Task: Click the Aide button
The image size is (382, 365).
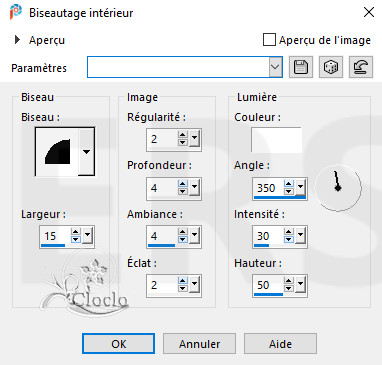Action: tap(280, 344)
